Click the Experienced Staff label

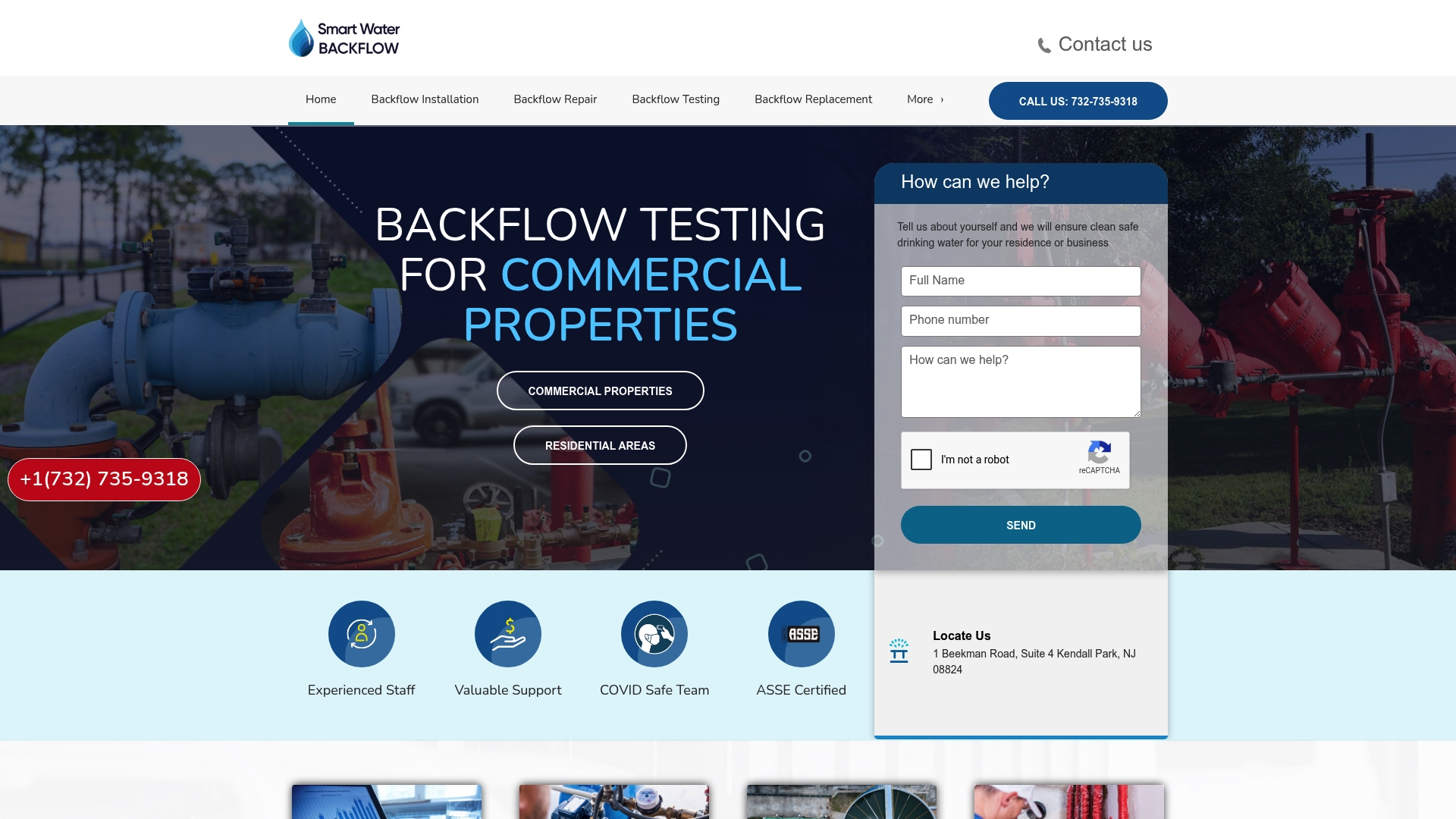pos(361,690)
